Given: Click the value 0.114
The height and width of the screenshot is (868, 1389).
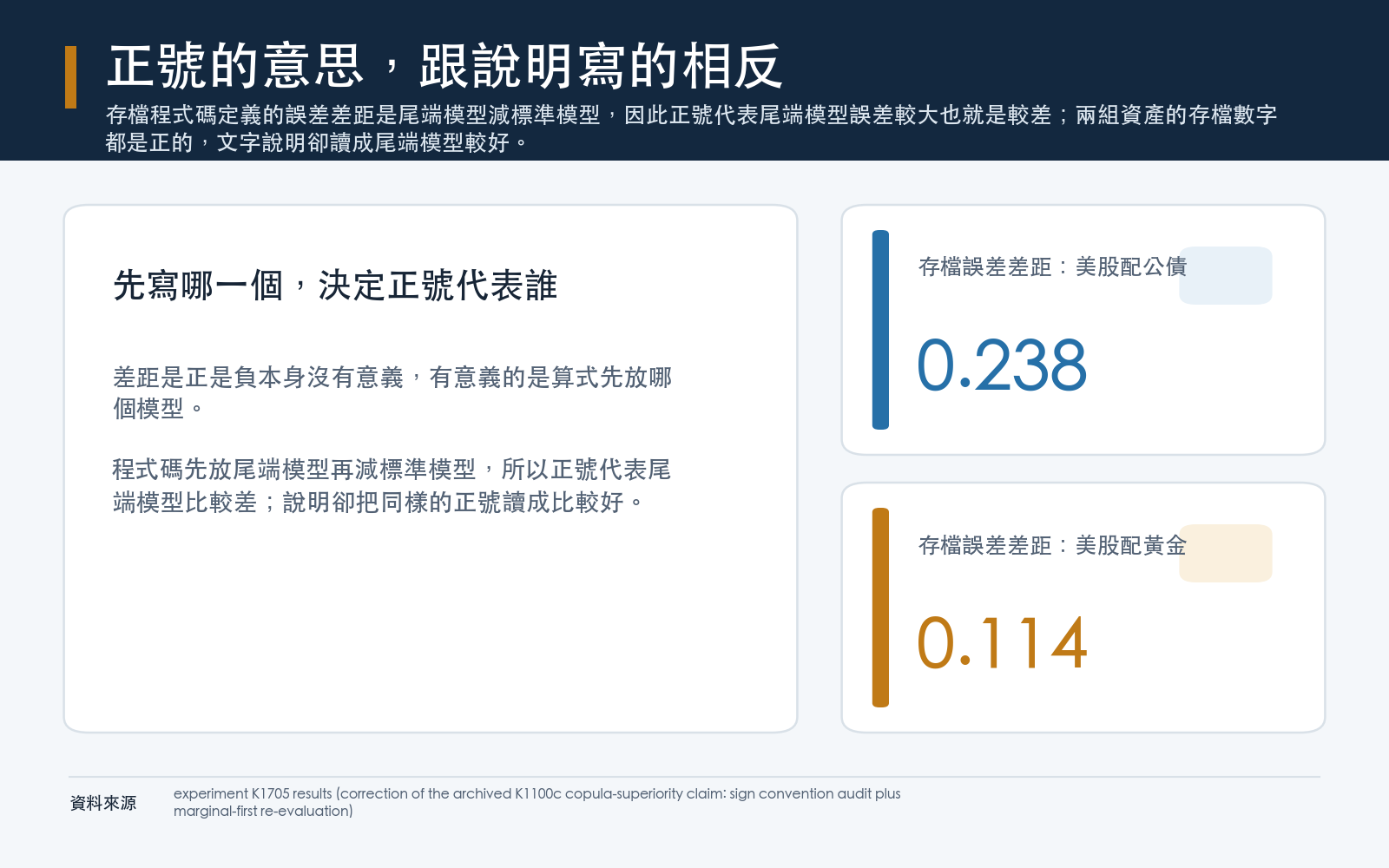Looking at the screenshot, I should (1002, 643).
